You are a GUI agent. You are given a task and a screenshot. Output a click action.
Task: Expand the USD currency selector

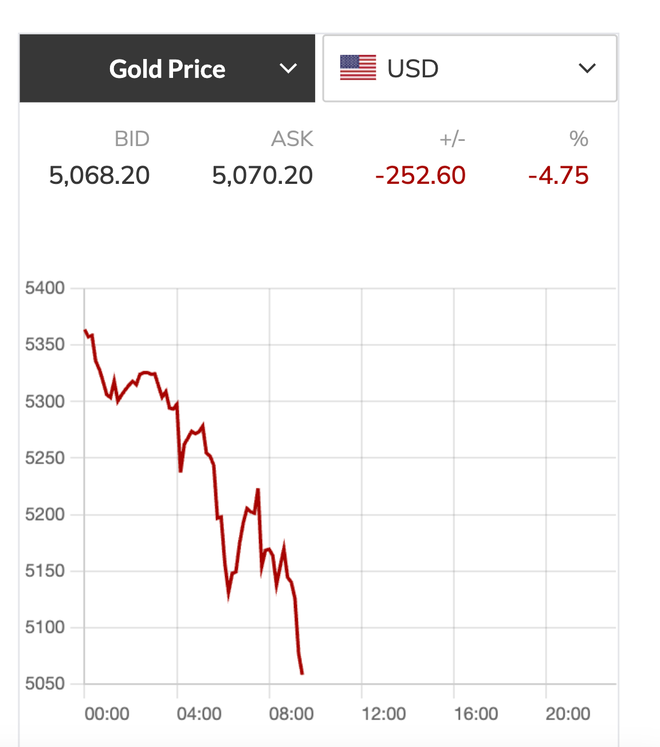[x=469, y=69]
